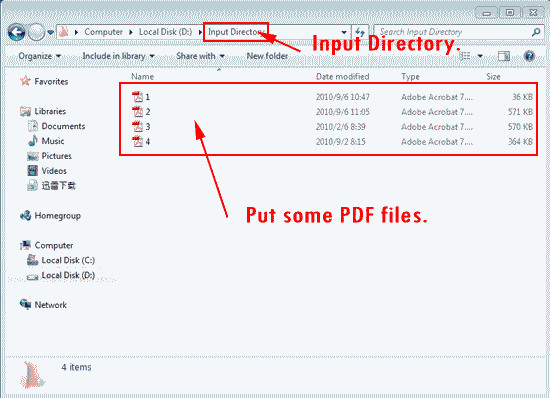Open Local Disk (C:) in navigation pane
The width and height of the screenshot is (550, 398).
click(x=68, y=260)
